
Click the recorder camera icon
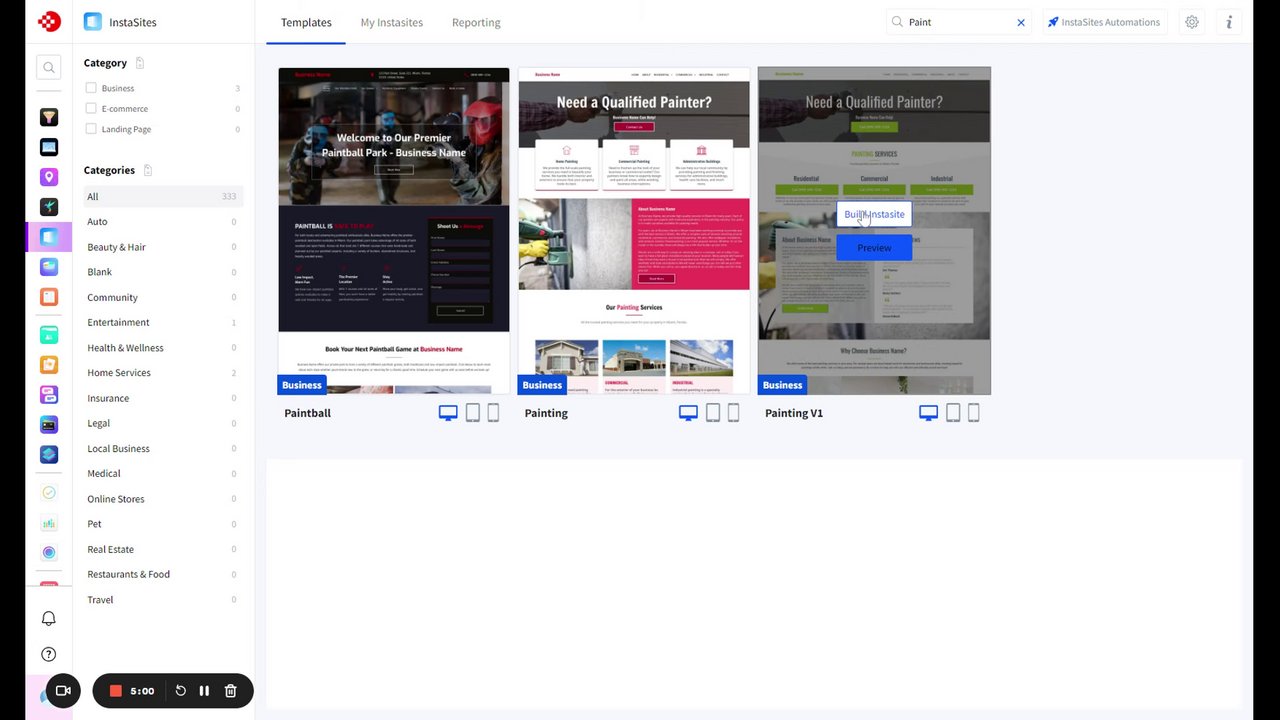(63, 691)
